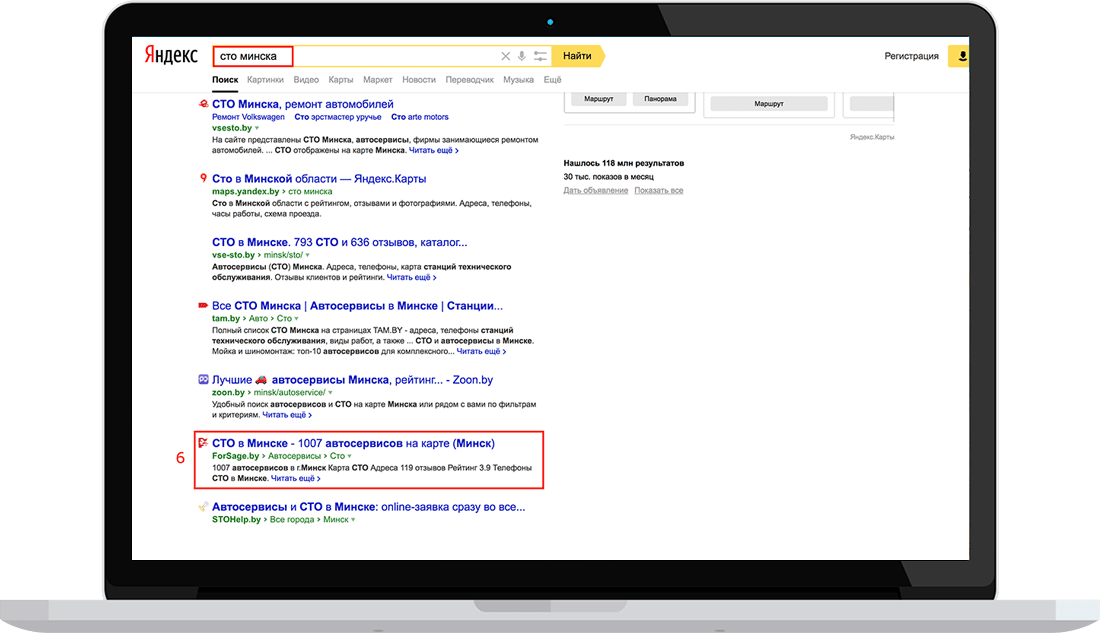Screen dimensions: 1100x633
Task: Expand the dropdown arrow after zoon.by minsk/autoservice/
Action: coord(330,393)
